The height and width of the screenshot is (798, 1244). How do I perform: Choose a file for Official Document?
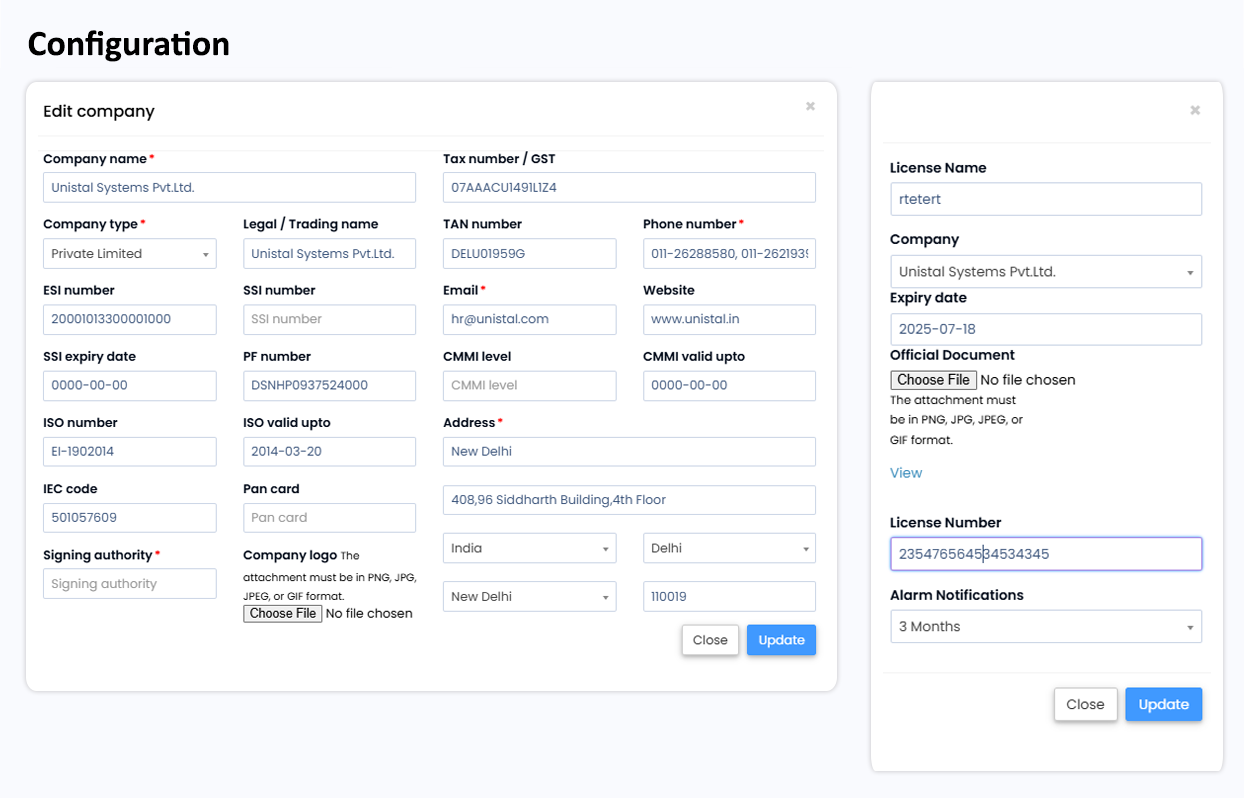click(932, 380)
